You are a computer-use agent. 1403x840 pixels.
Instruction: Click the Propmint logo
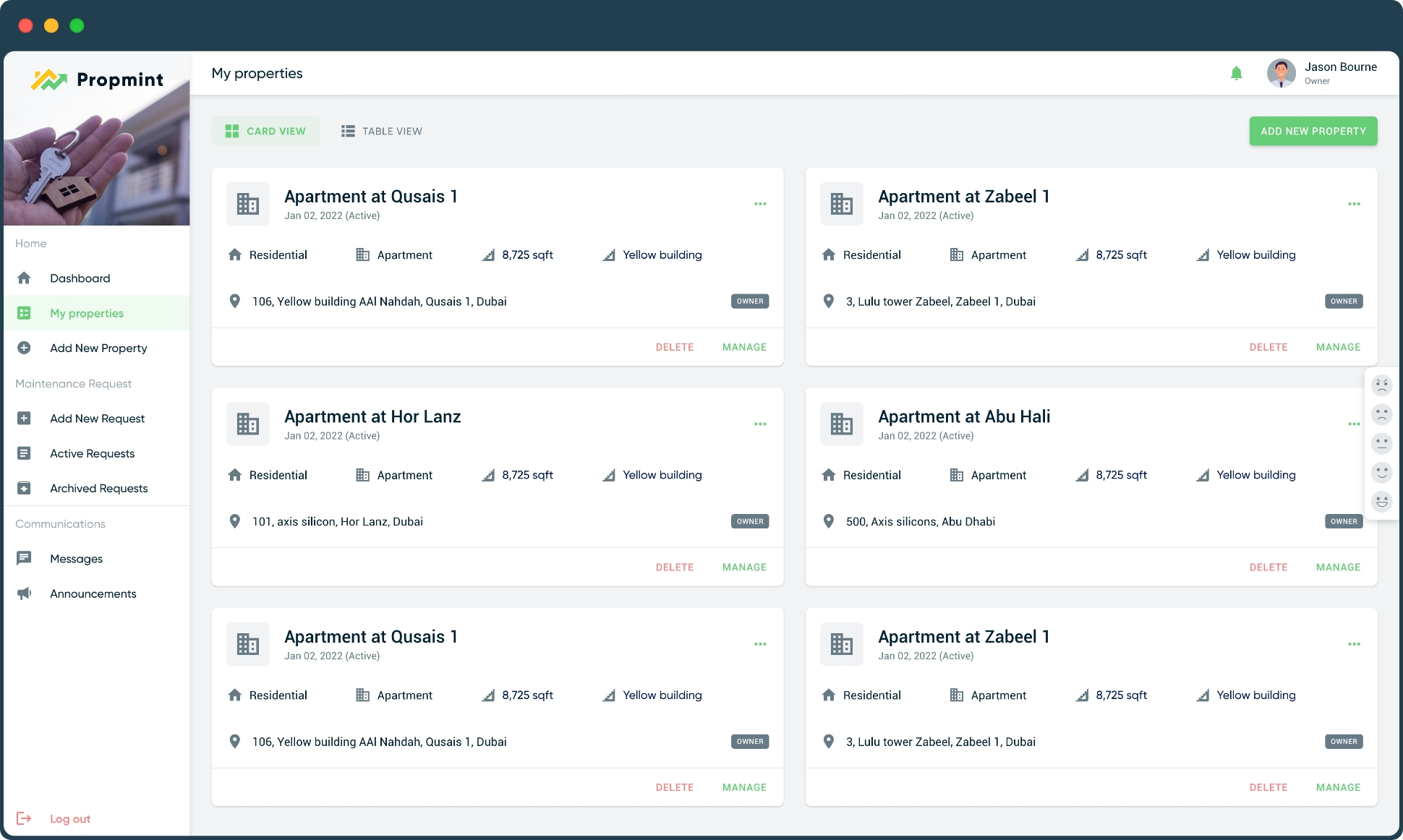pyautogui.click(x=98, y=80)
